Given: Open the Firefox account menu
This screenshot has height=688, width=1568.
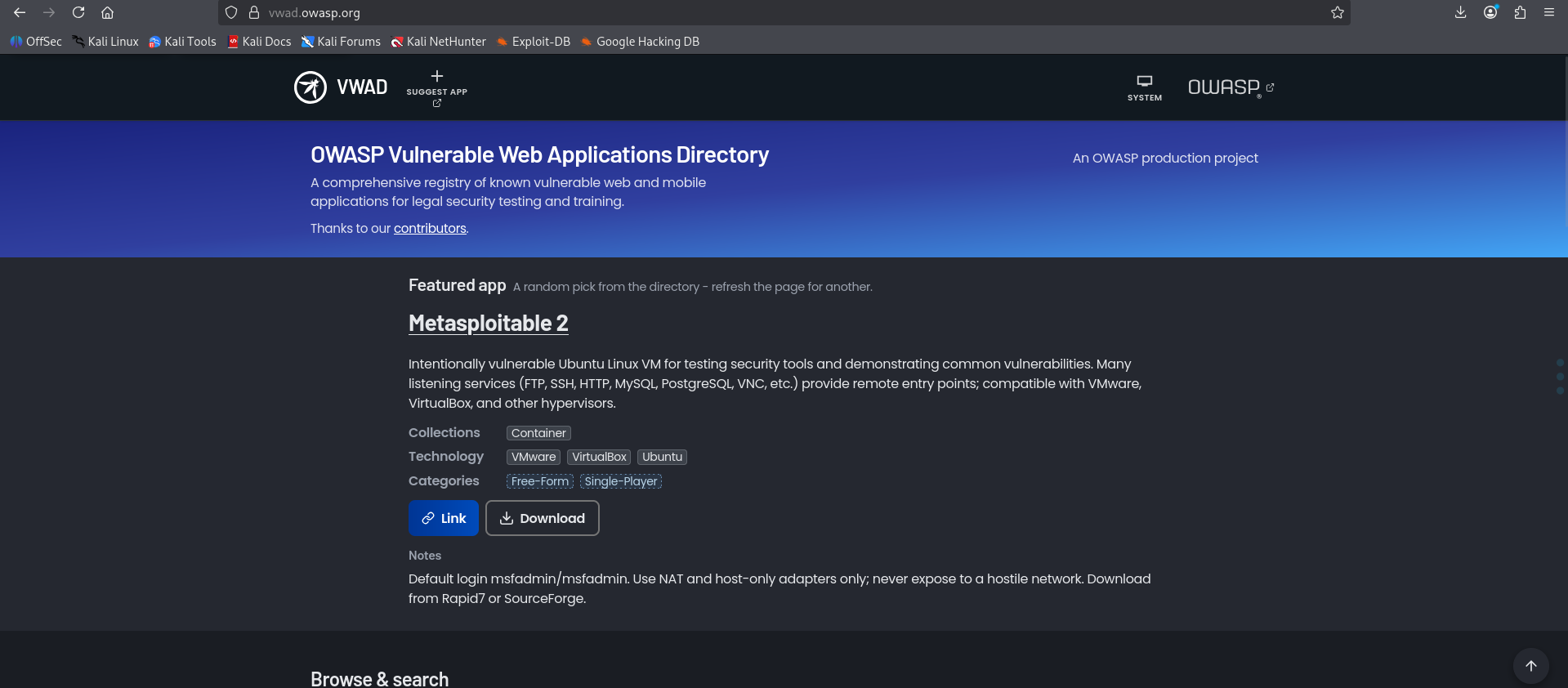Looking at the screenshot, I should [1490, 12].
